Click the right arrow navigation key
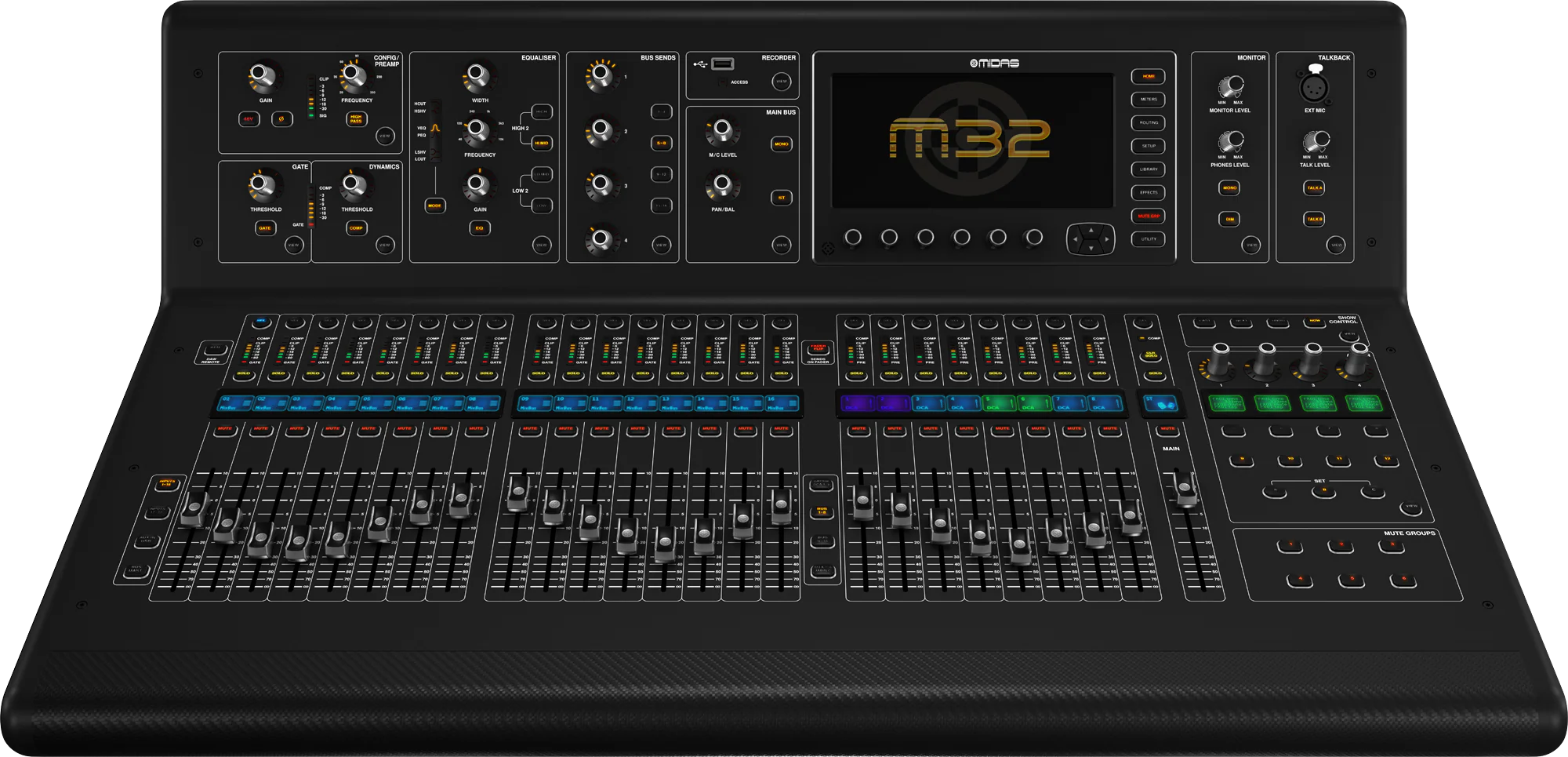Screen dimensions: 1568x757 tap(1106, 238)
